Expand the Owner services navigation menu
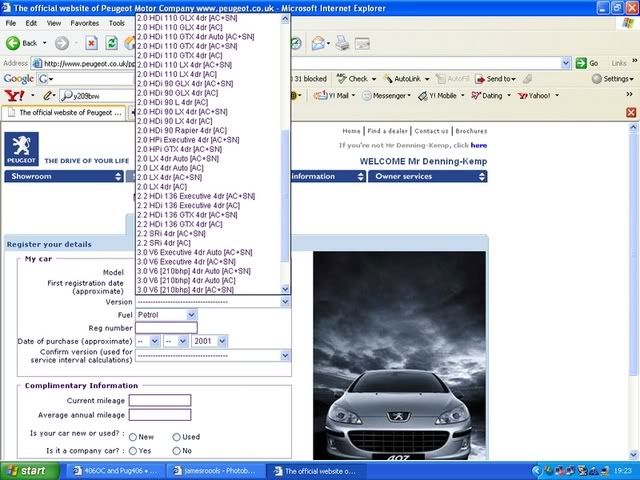 pos(428,176)
